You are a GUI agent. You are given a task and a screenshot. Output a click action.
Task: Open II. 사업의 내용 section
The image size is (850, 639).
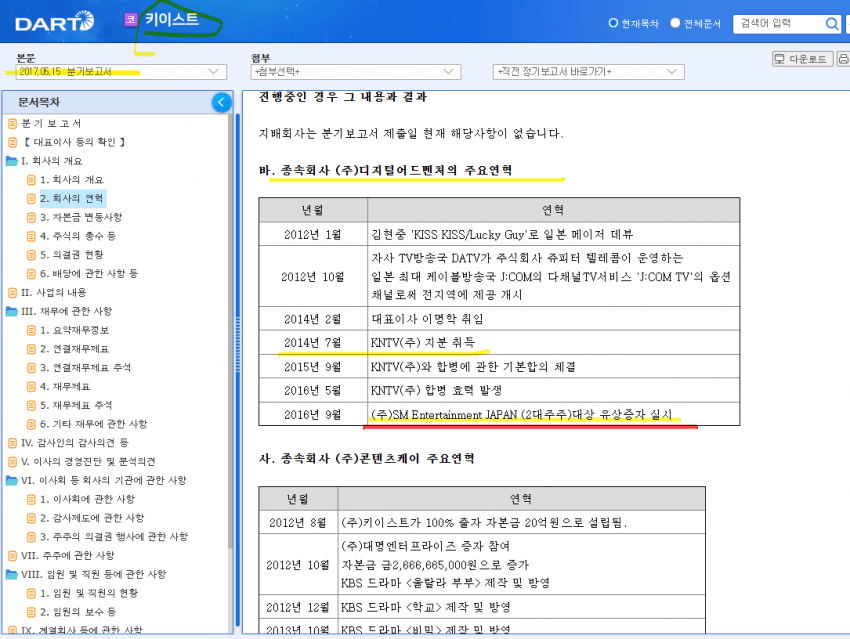[54, 293]
